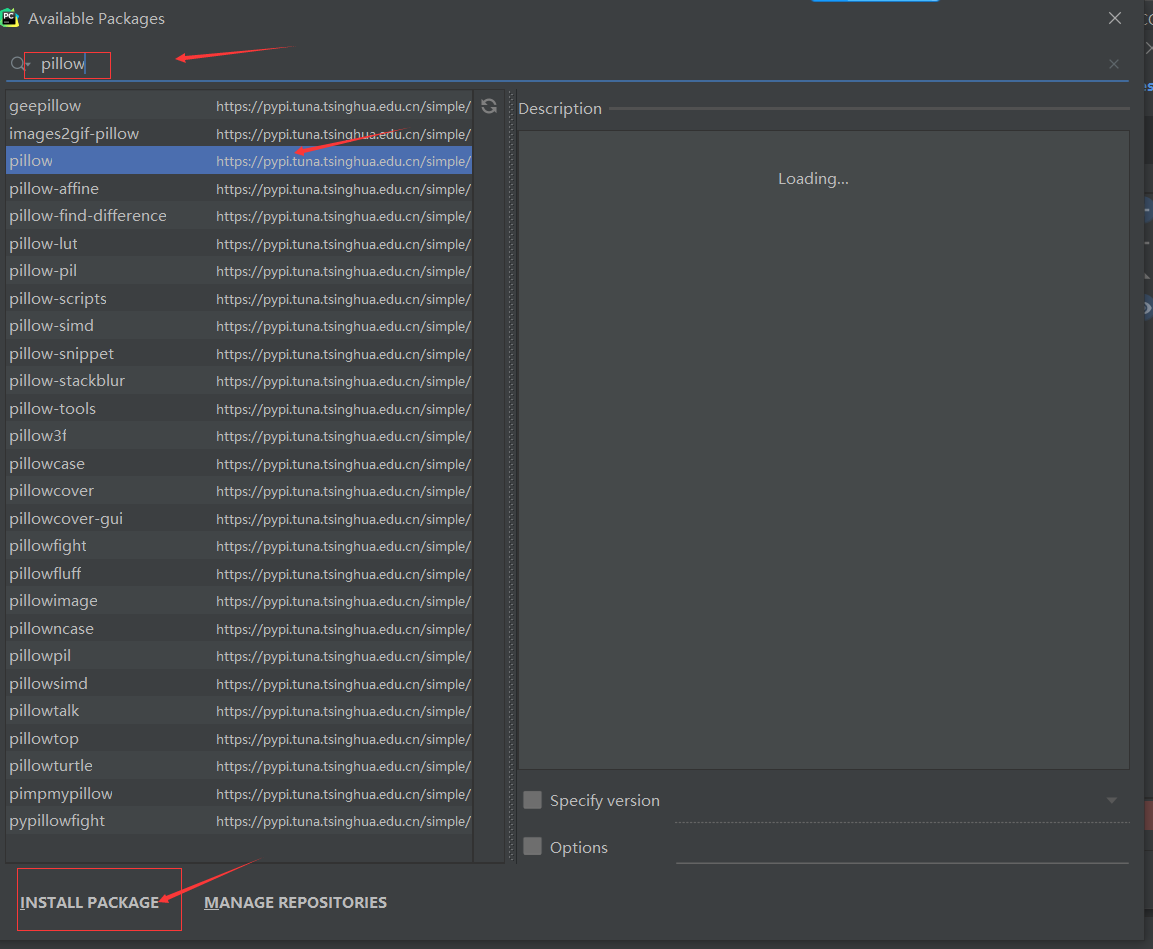Image resolution: width=1153 pixels, height=949 pixels.
Task: Select the pillow-tools package
Action: coord(239,409)
